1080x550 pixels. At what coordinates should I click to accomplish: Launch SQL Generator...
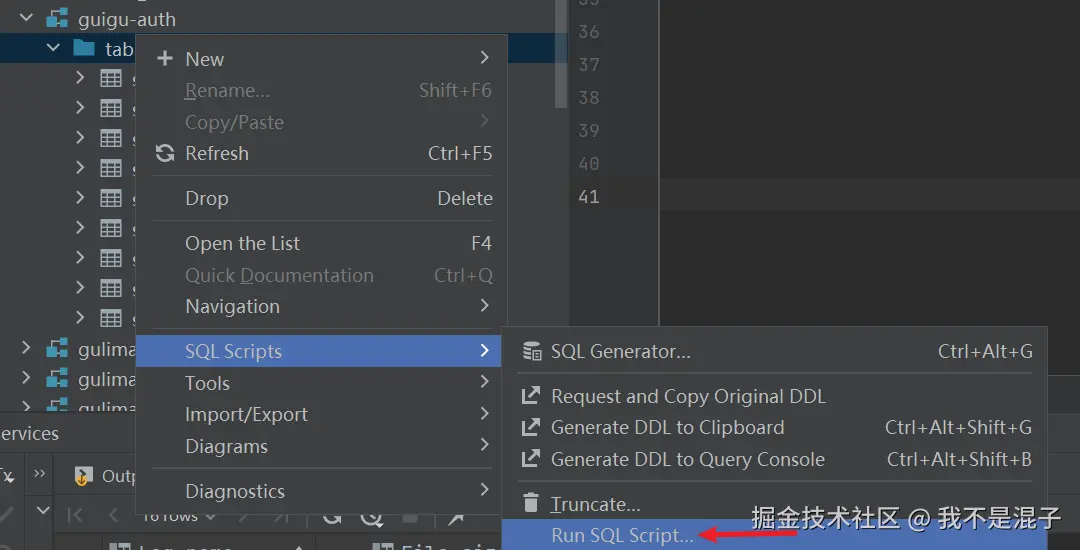tap(775, 351)
